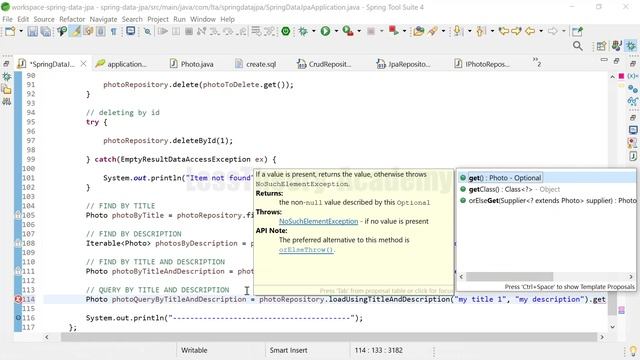
Task: Expand the Back history dropdown arrow
Action: tap(541, 31)
